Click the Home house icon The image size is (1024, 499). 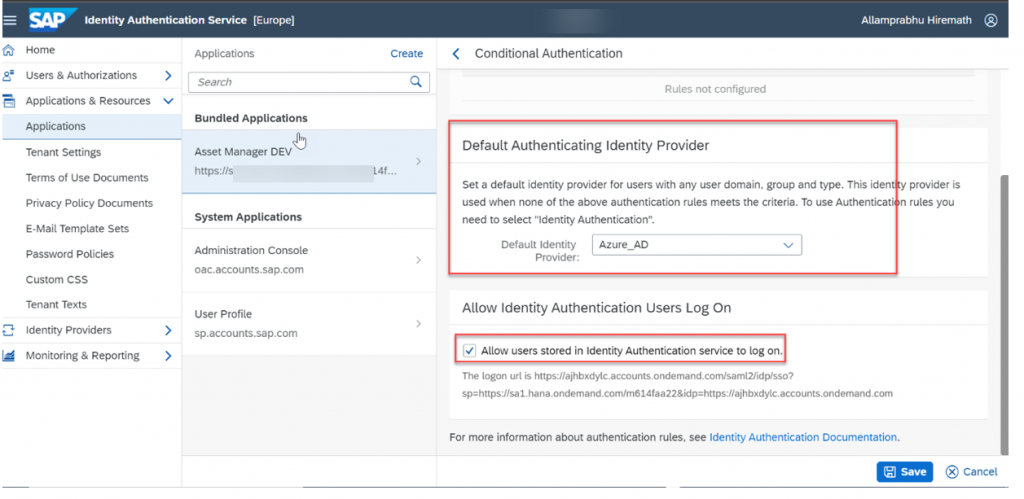pos(9,50)
